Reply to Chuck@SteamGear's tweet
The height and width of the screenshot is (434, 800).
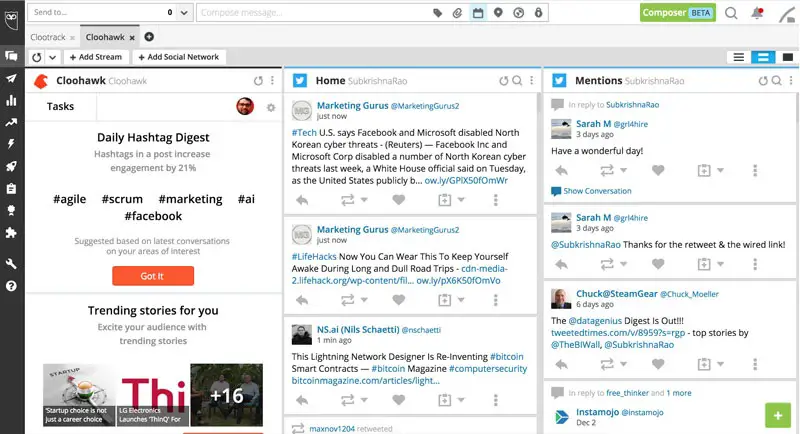(x=561, y=364)
